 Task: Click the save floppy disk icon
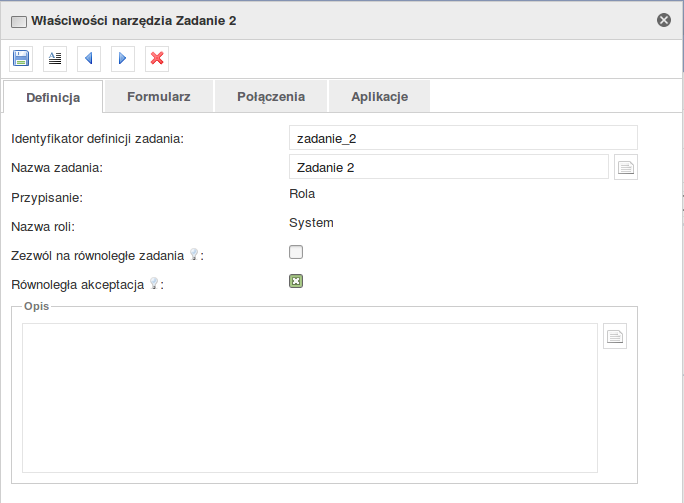(x=21, y=58)
